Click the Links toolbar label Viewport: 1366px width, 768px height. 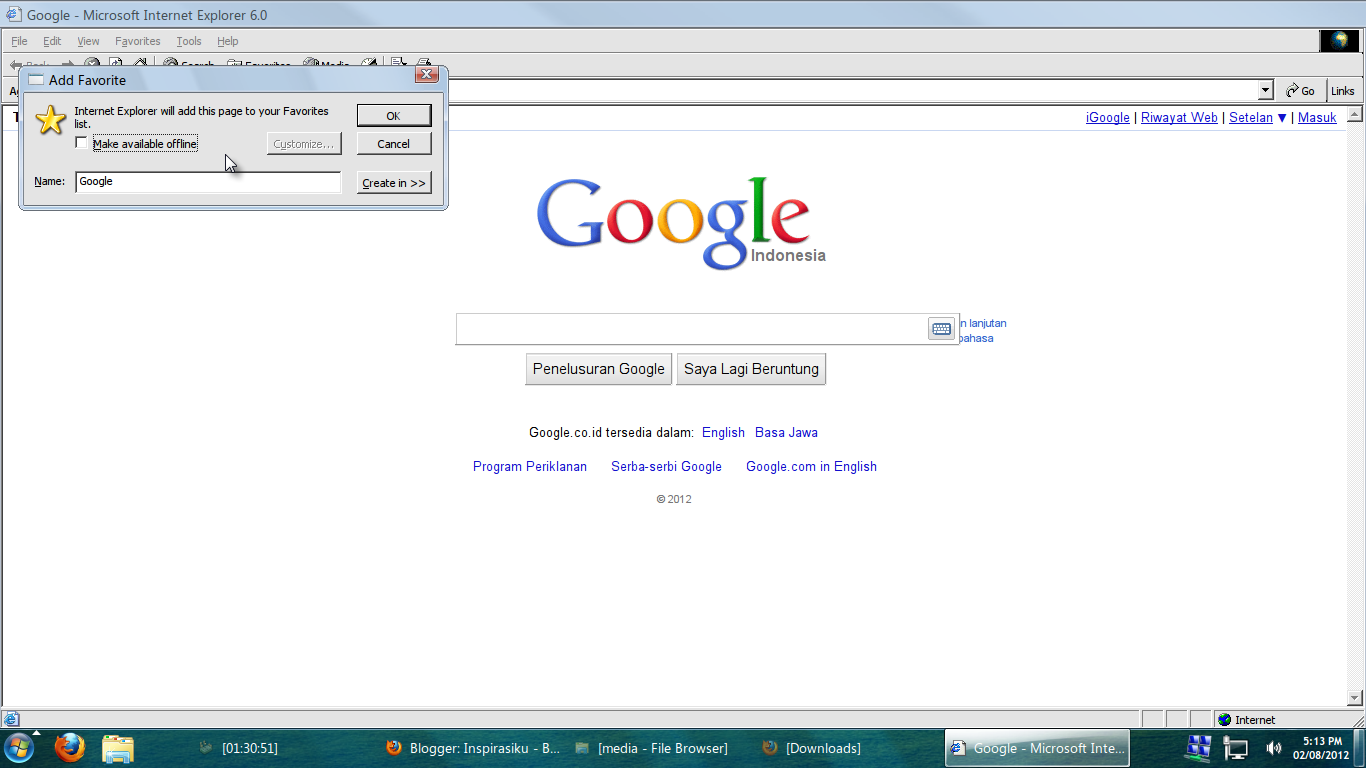(x=1343, y=90)
